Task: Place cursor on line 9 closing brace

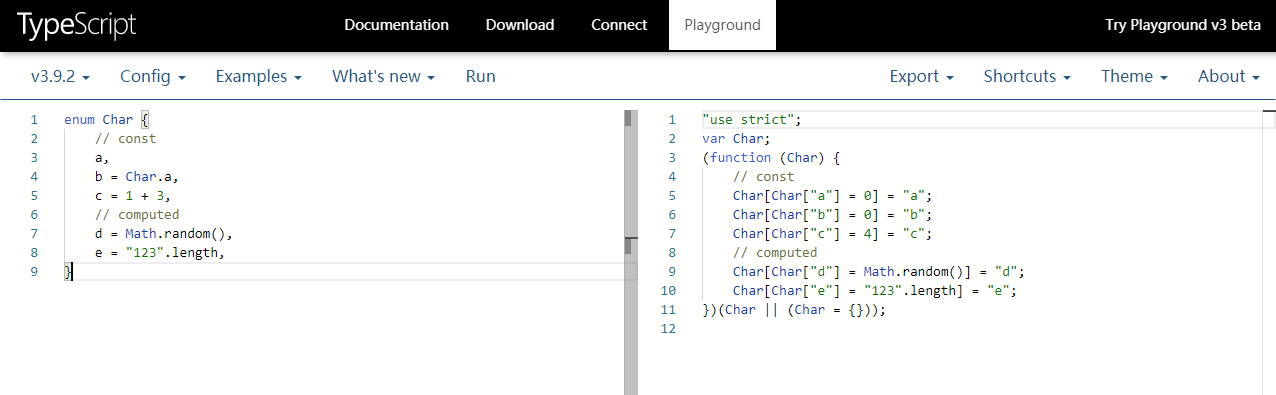Action: pyautogui.click(x=67, y=271)
